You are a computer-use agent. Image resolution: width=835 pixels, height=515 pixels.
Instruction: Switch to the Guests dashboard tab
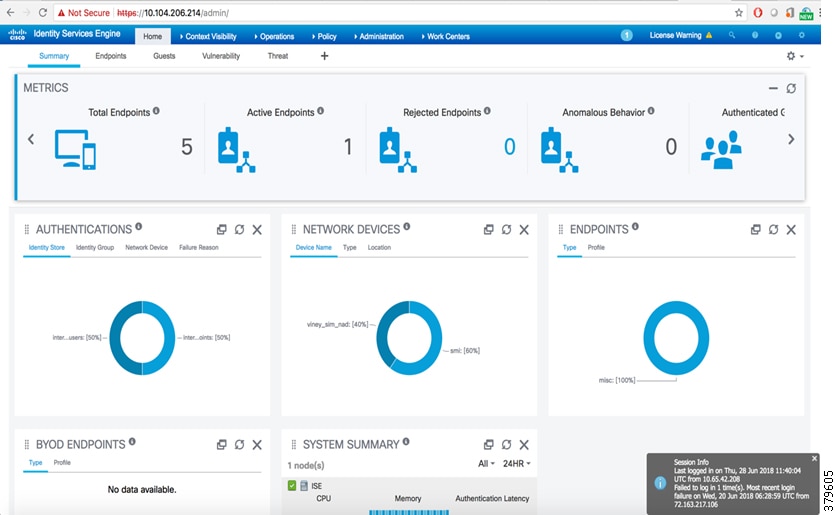164,56
